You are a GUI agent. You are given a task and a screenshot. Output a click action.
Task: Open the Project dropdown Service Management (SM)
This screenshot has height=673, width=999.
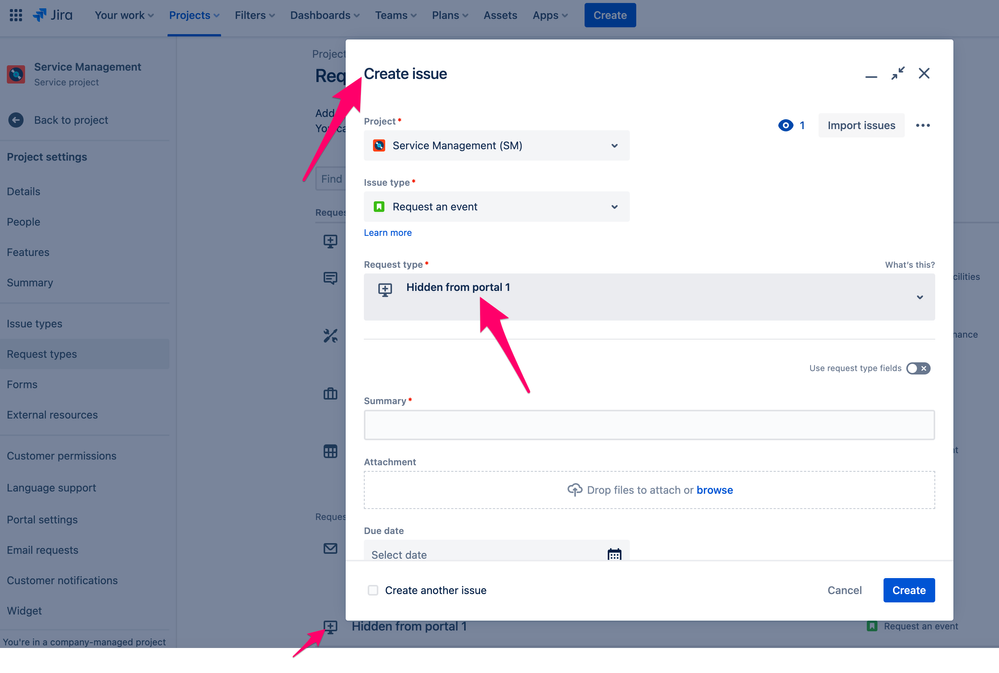click(x=496, y=145)
